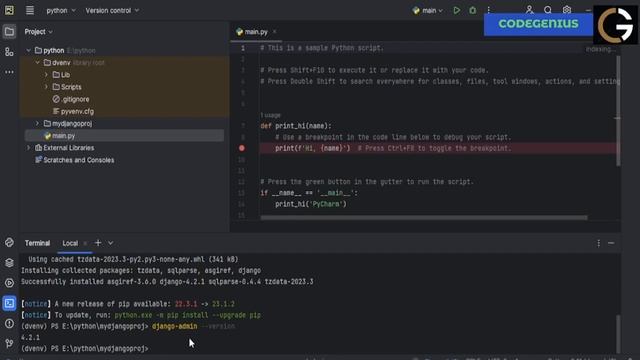The width and height of the screenshot is (640, 360).
Task: Open the Python Console tool window icon
Action: (9, 242)
